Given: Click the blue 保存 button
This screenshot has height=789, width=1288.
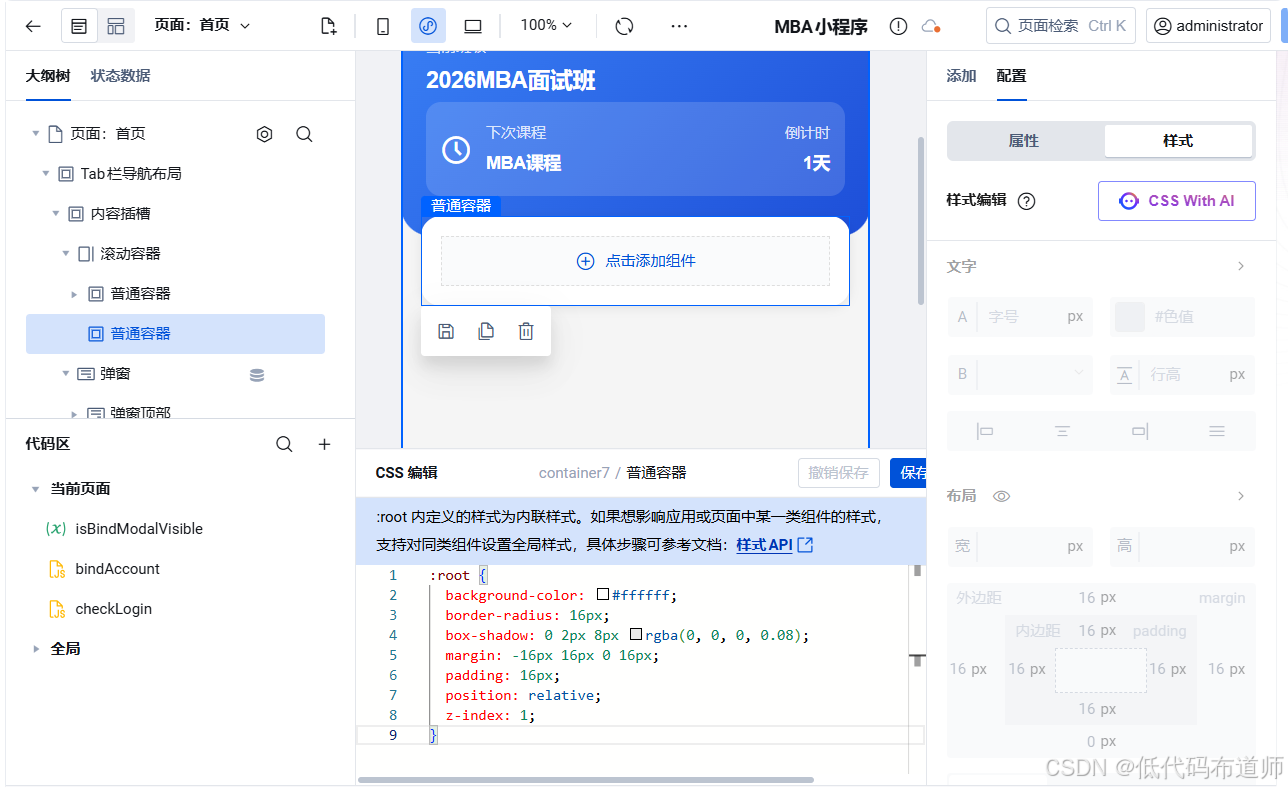Looking at the screenshot, I should 908,473.
